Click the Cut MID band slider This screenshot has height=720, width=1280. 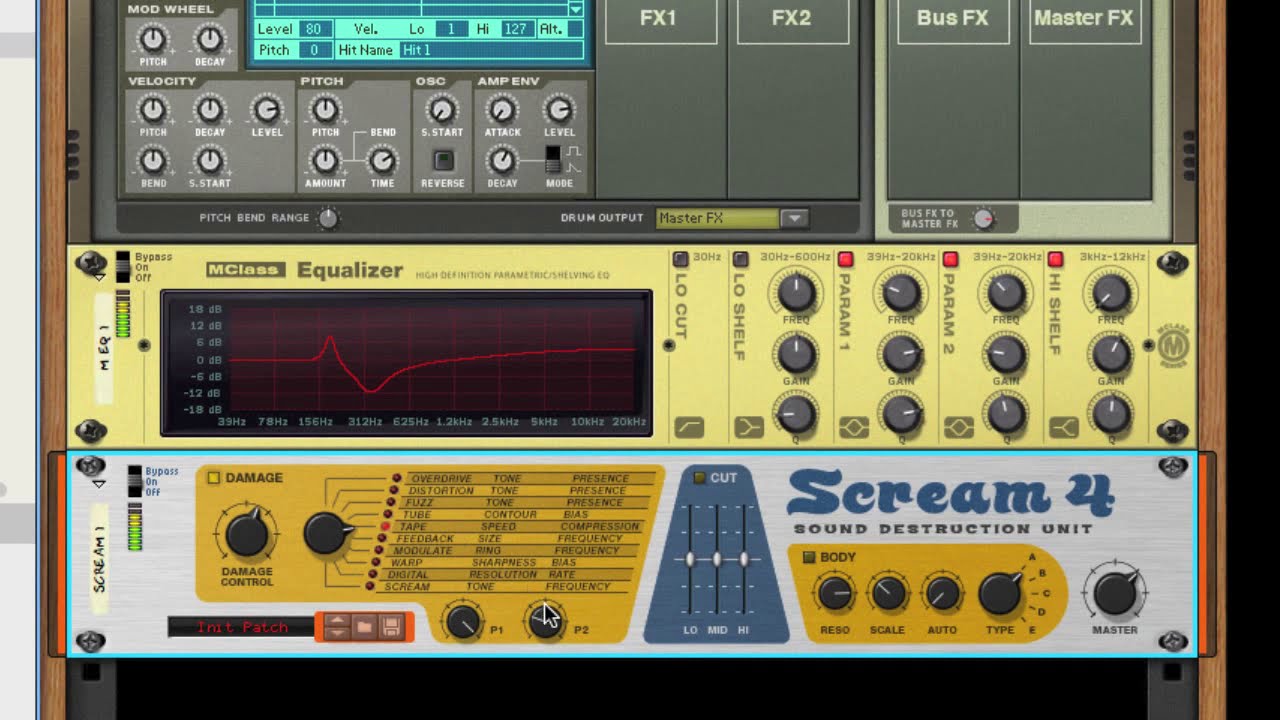[717, 560]
